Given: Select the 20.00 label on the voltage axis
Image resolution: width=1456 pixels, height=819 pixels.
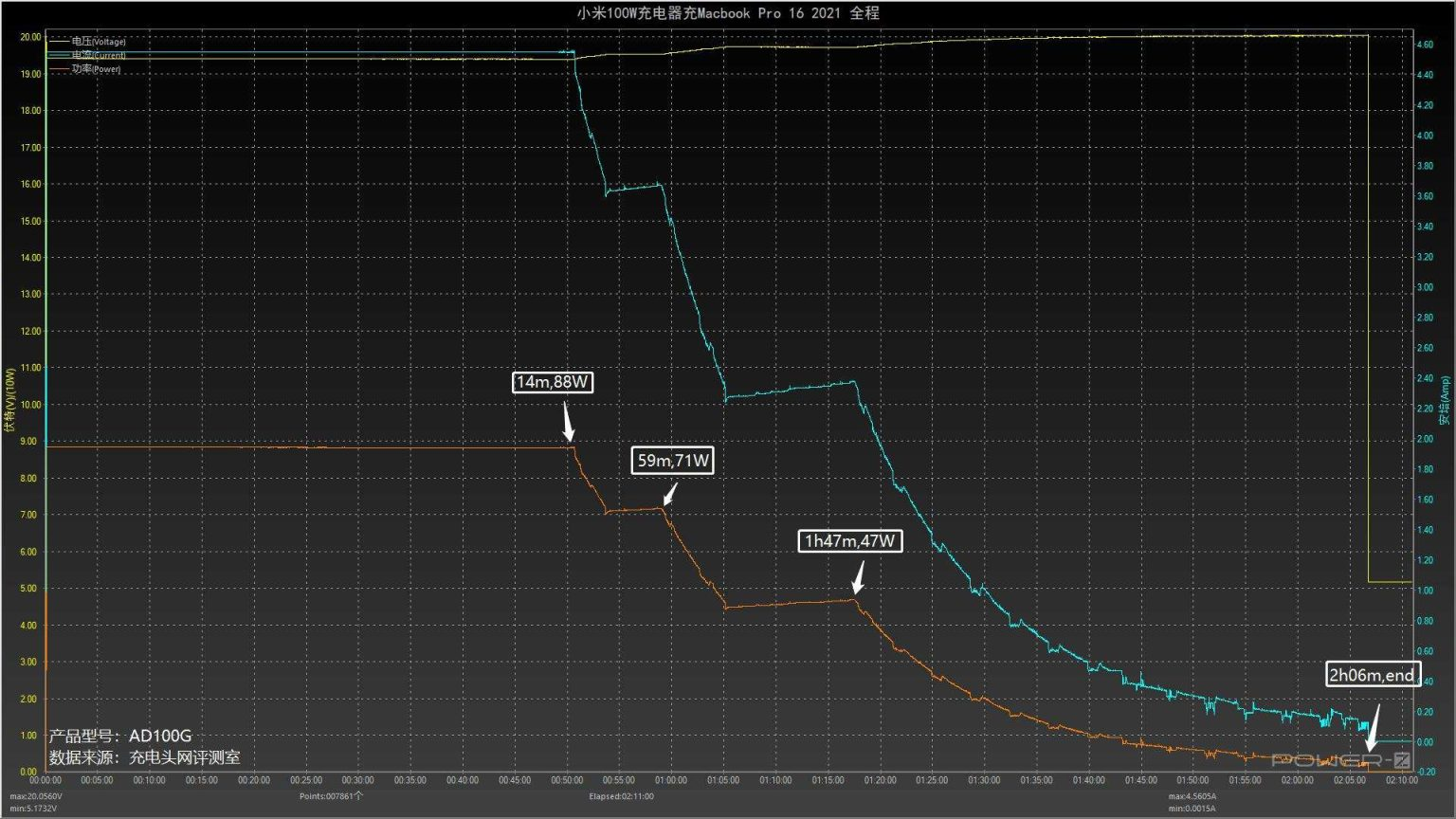Looking at the screenshot, I should [30, 37].
